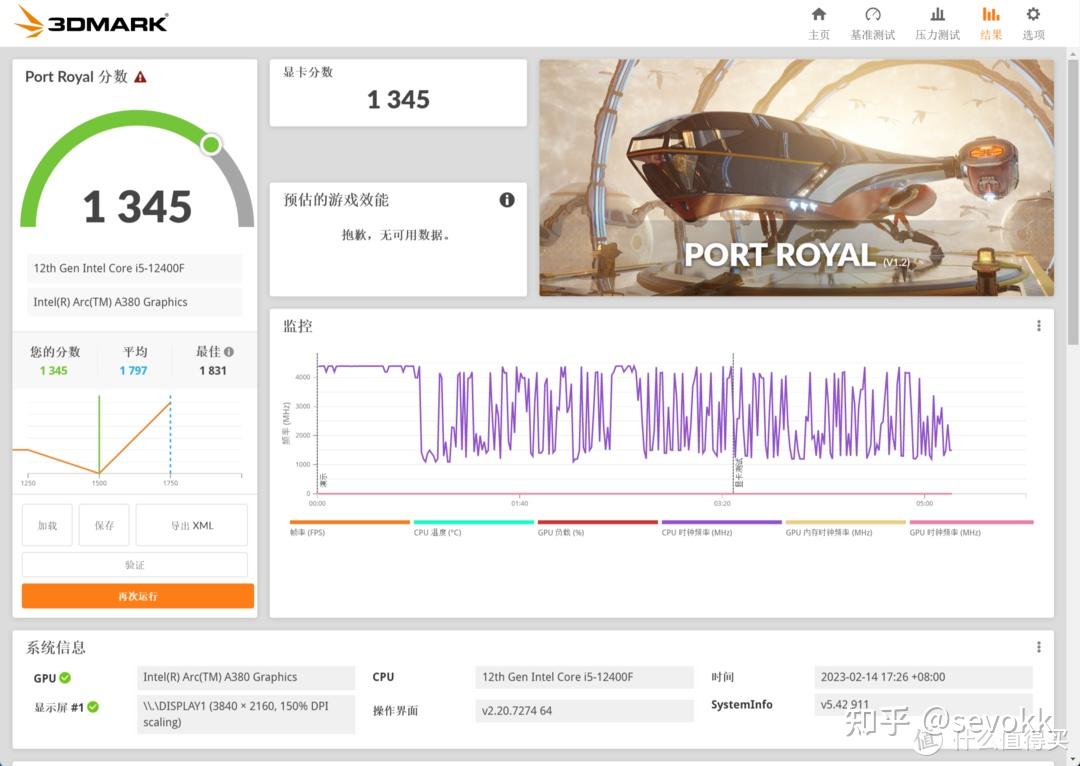Click the green check next to GPU
Viewport: 1080px width, 766px height.
tap(65, 677)
